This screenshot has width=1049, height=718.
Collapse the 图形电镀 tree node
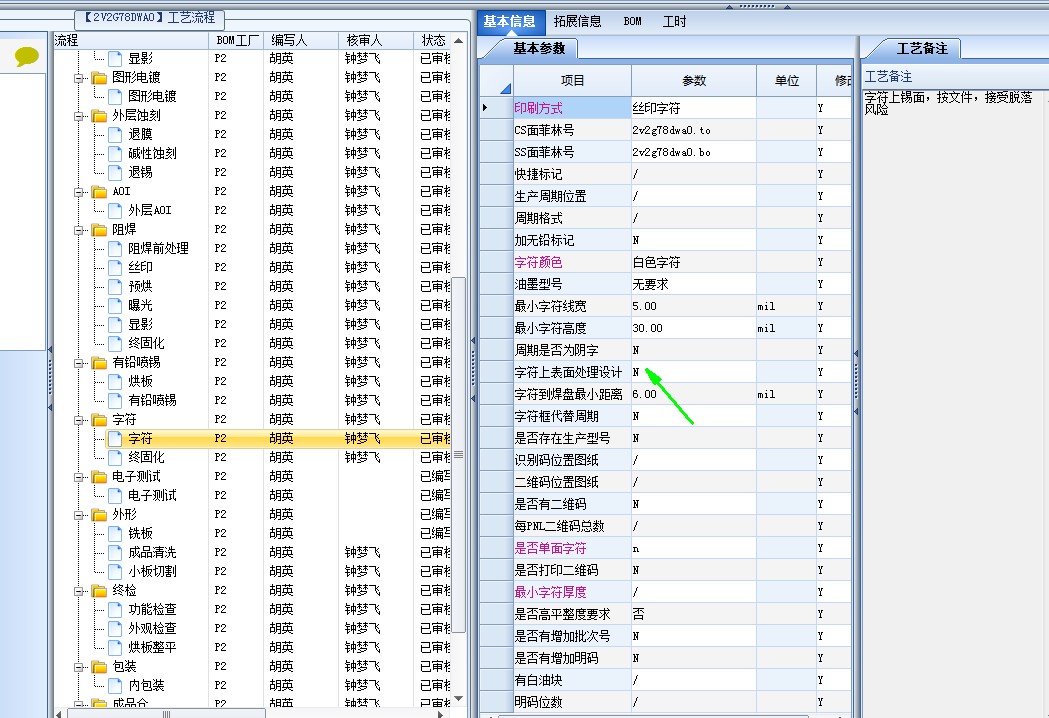pyautogui.click(x=79, y=78)
